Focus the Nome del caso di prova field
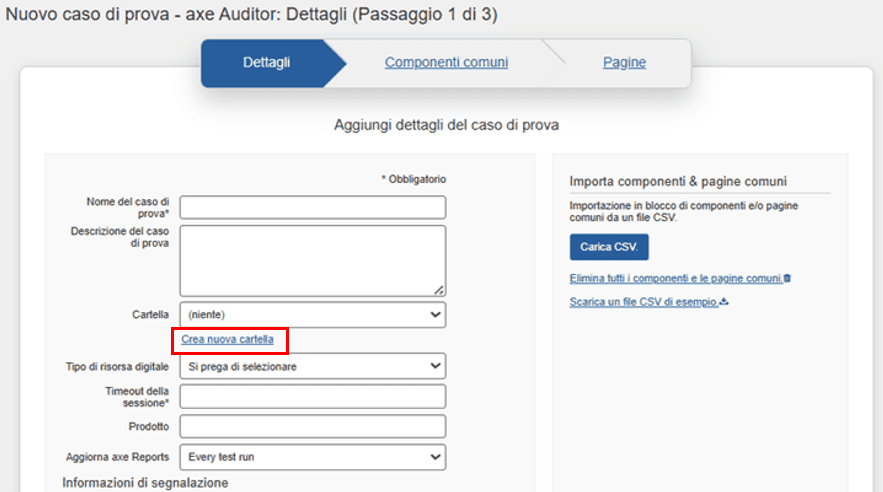883x492 pixels. tap(312, 207)
